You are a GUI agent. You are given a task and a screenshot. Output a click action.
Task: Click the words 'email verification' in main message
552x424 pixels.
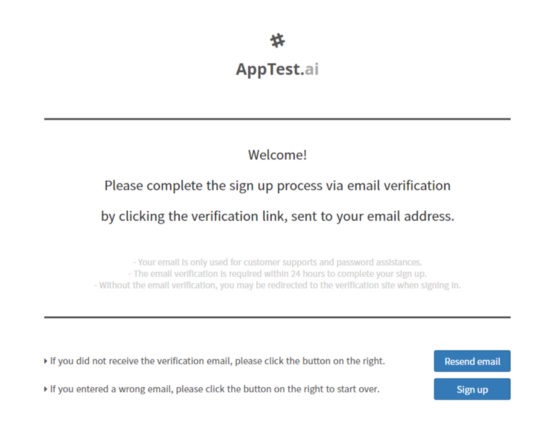coord(399,186)
